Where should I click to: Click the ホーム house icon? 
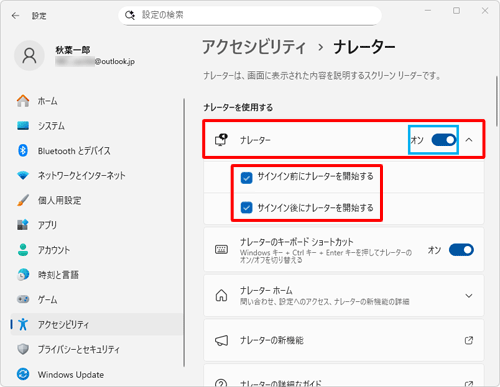[23, 101]
